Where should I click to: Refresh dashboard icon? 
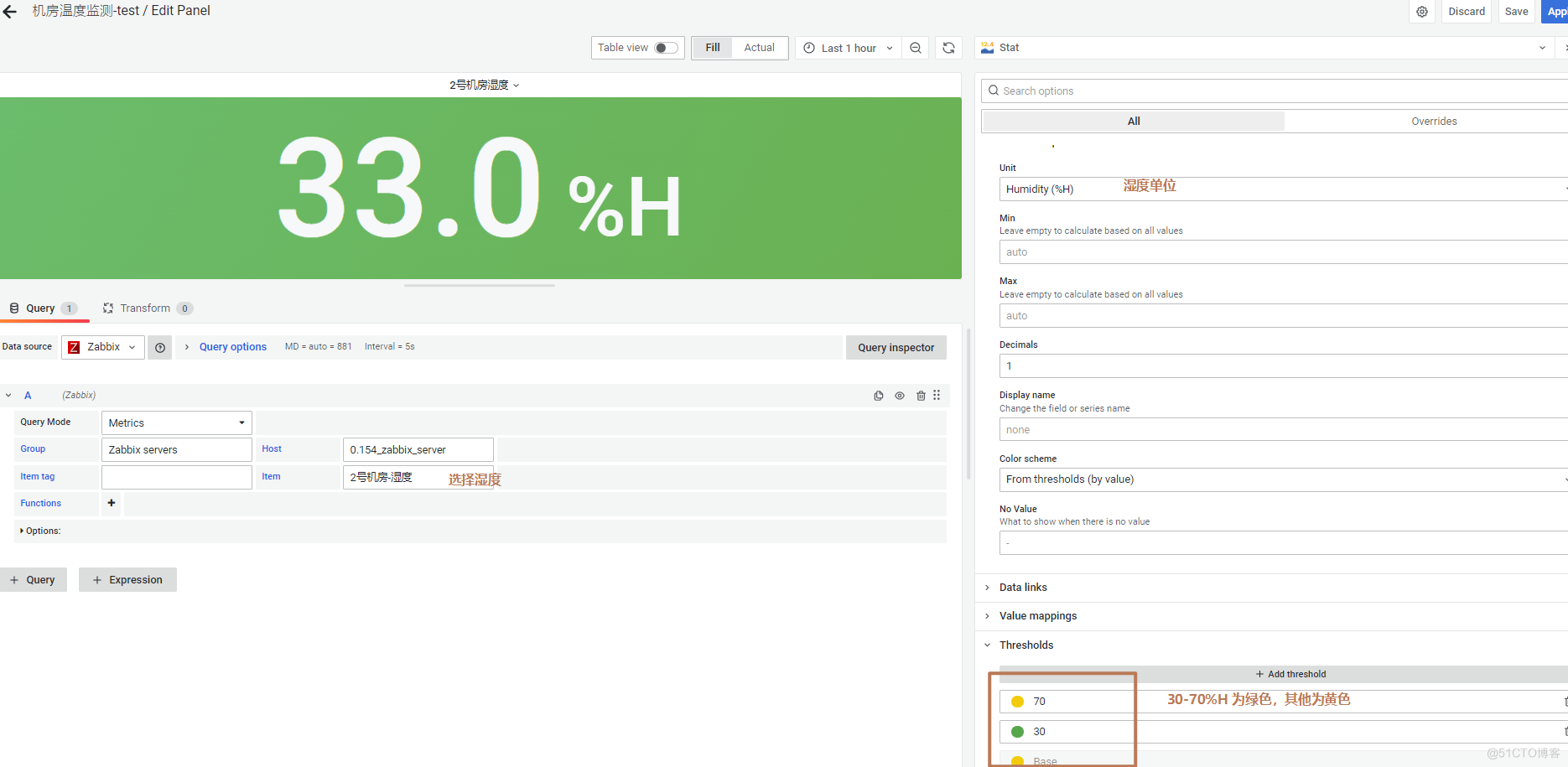click(948, 48)
